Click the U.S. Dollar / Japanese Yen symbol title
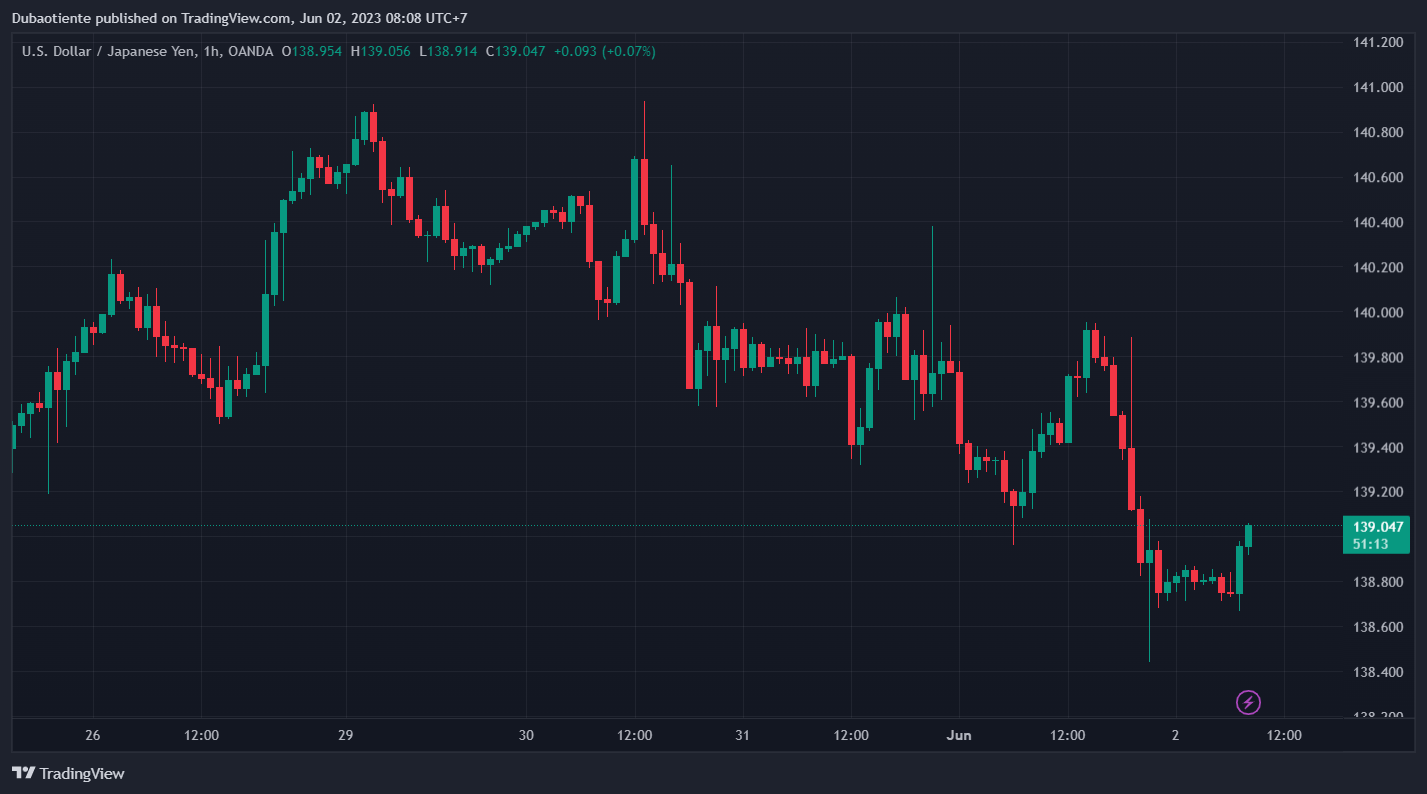1427x794 pixels. point(108,51)
